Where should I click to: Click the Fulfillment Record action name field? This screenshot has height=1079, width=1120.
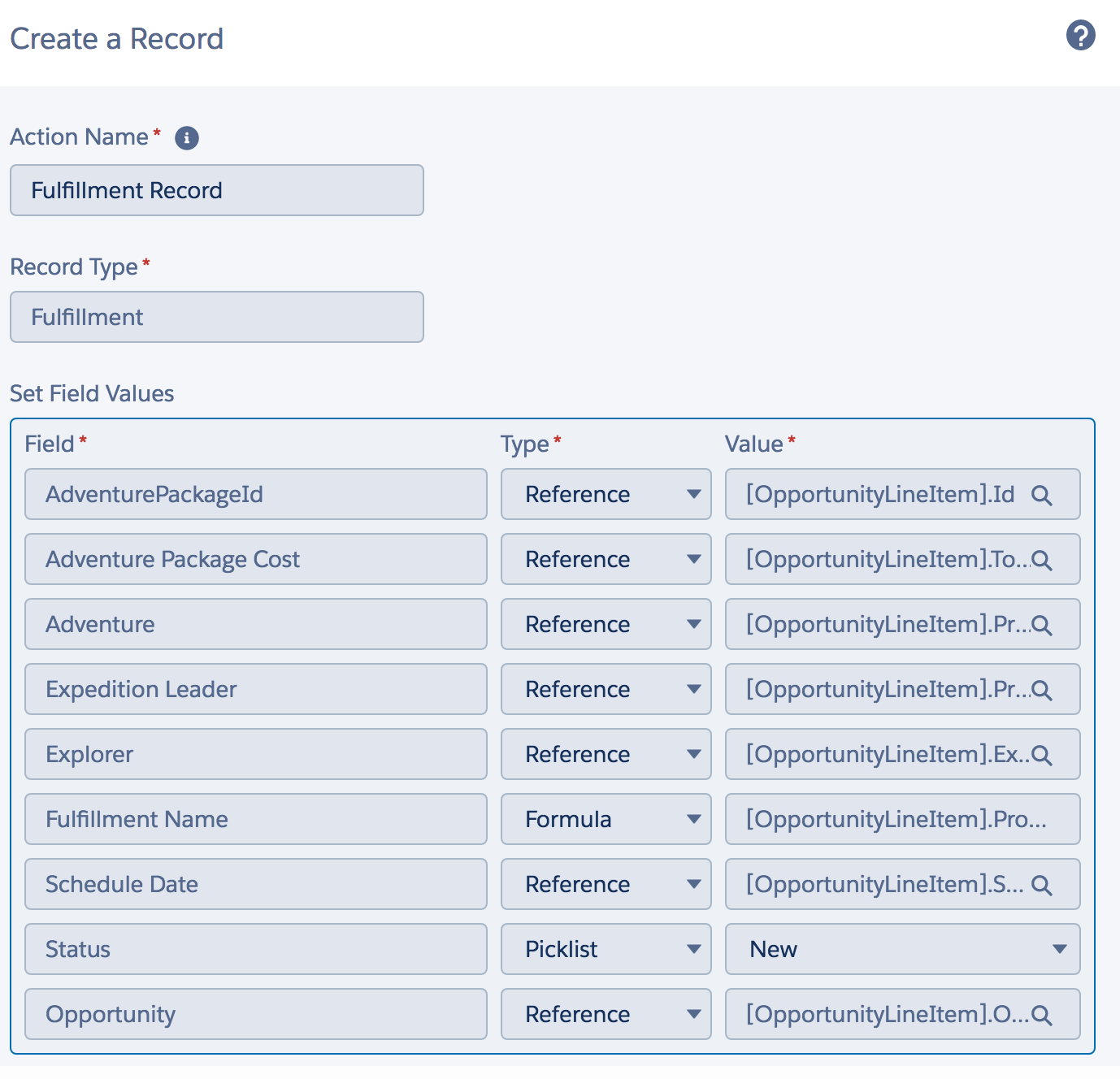(x=216, y=190)
